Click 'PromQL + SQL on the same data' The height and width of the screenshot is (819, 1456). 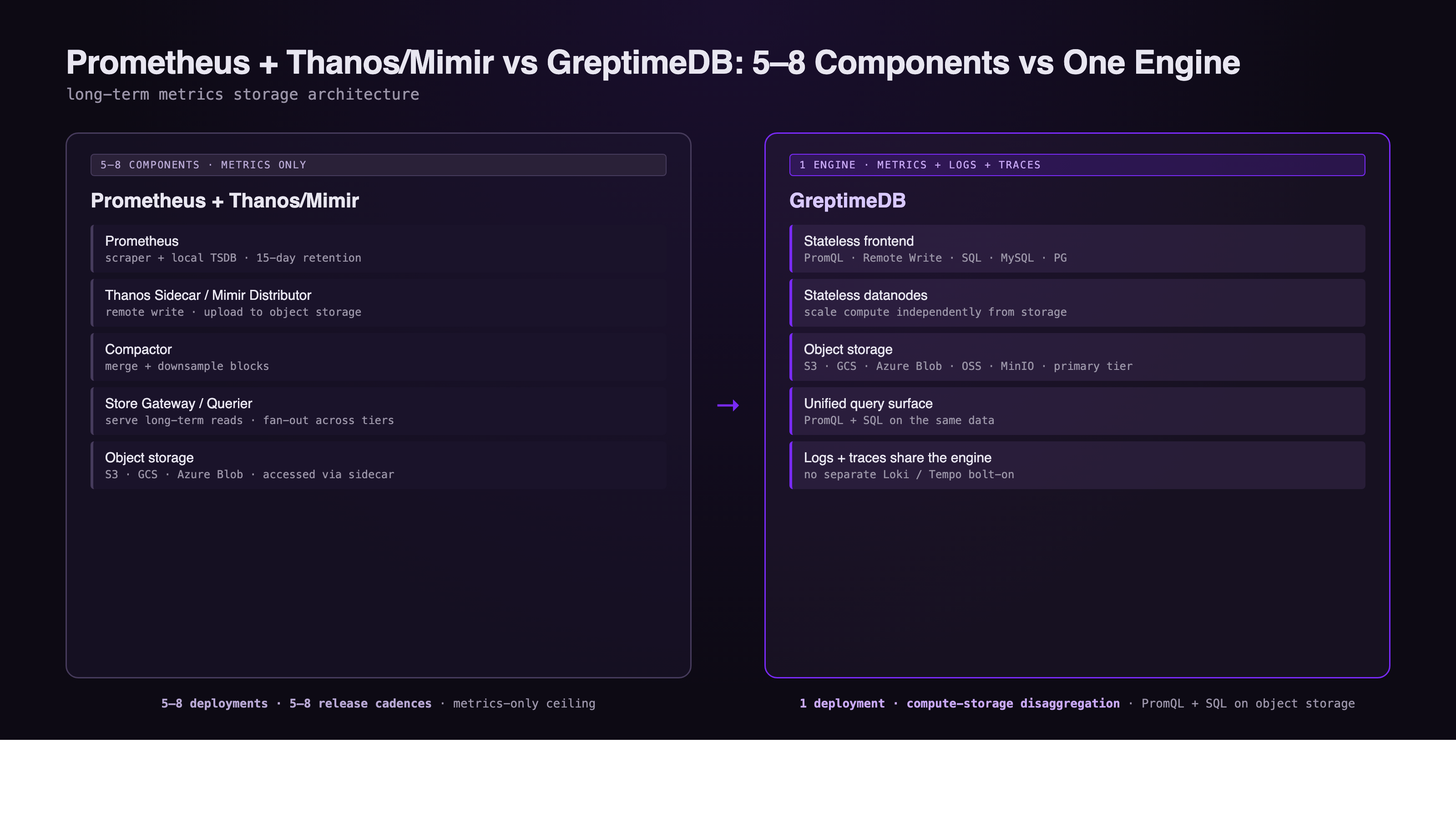[899, 420]
